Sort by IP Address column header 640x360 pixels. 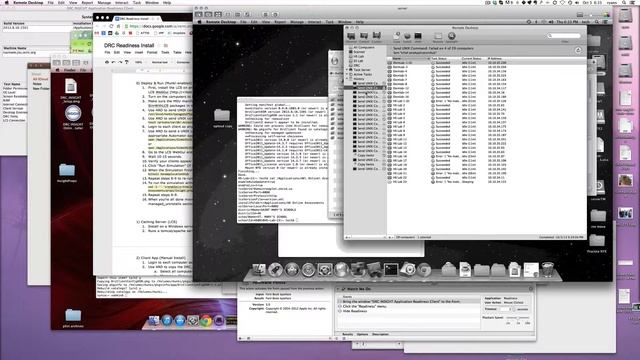pyautogui.click(x=494, y=59)
